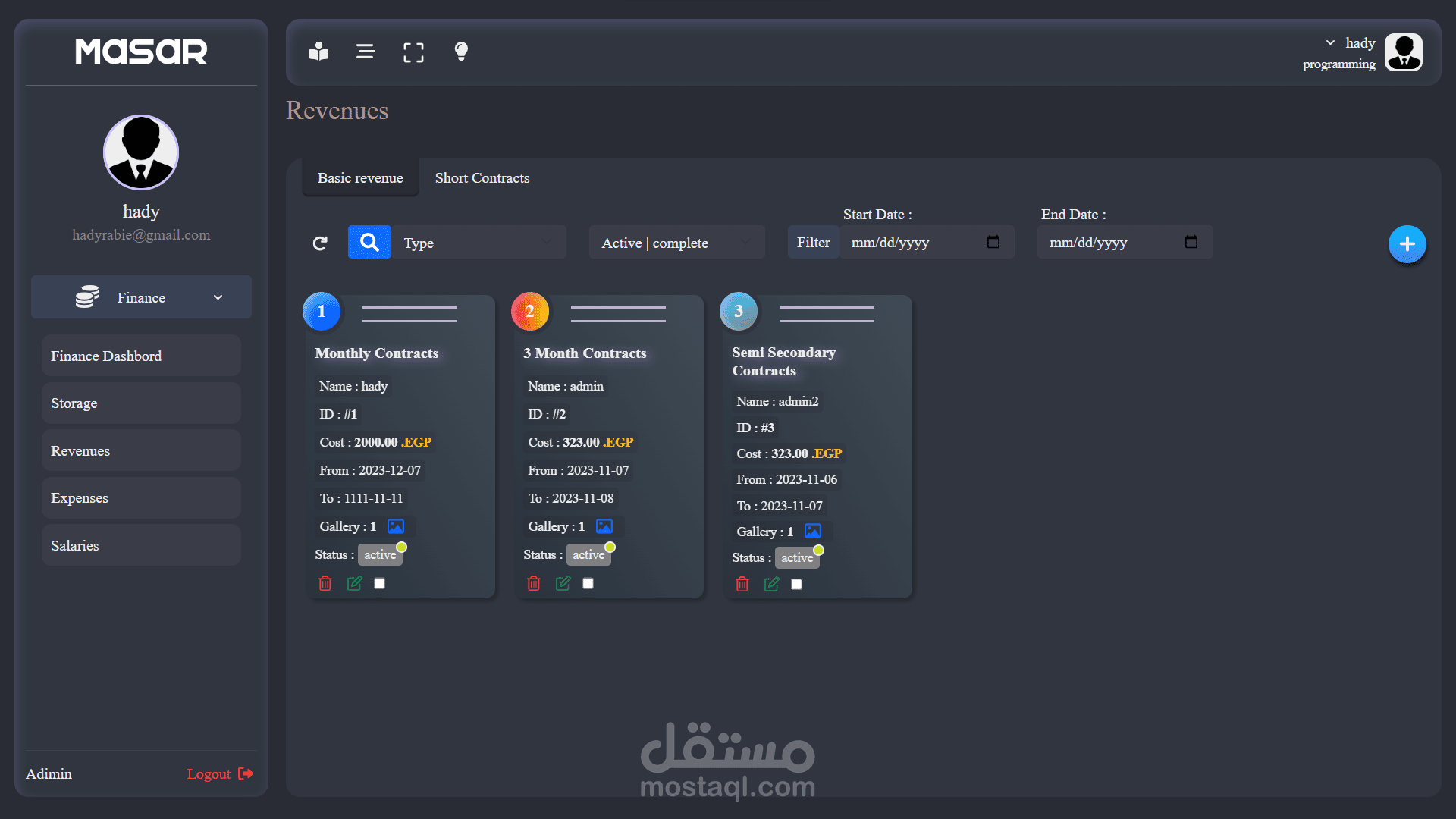Open the Type dropdown
The image size is (1456, 819).
(x=478, y=243)
